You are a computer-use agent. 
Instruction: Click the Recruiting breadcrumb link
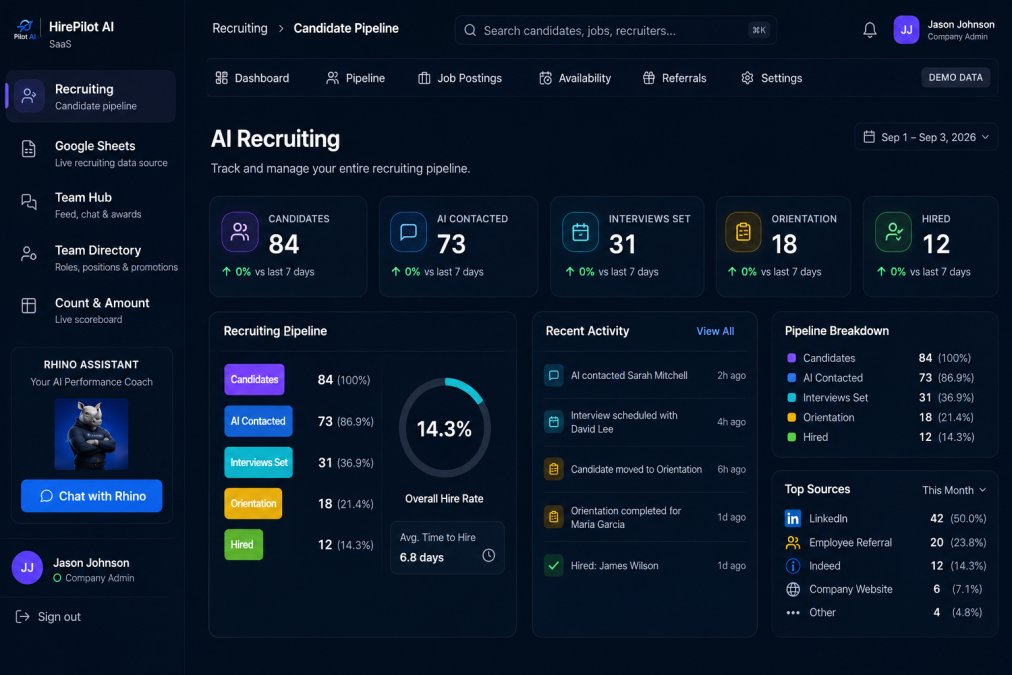(x=239, y=28)
